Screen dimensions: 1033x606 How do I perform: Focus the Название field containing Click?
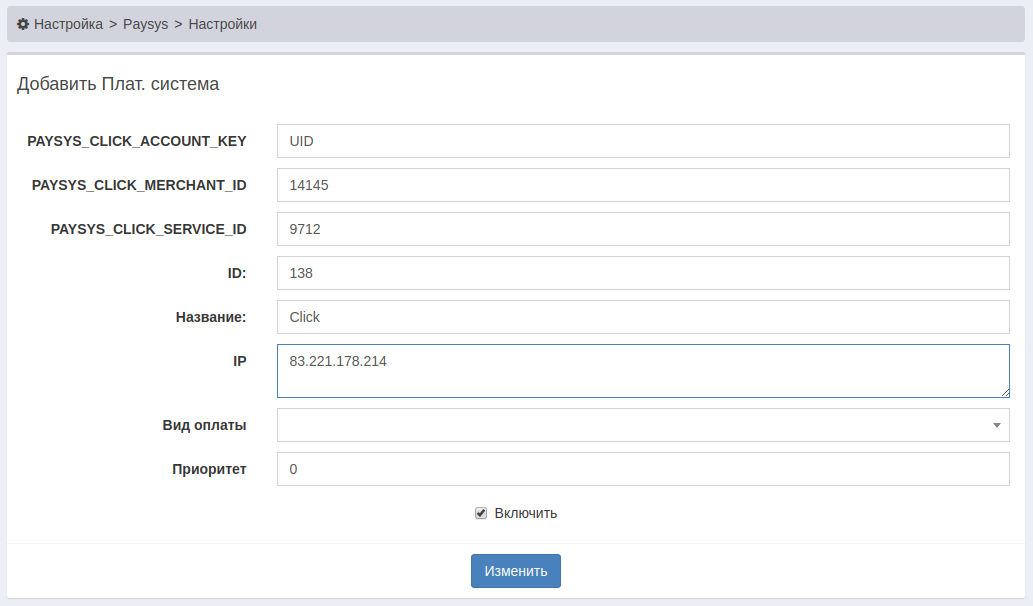[642, 317]
